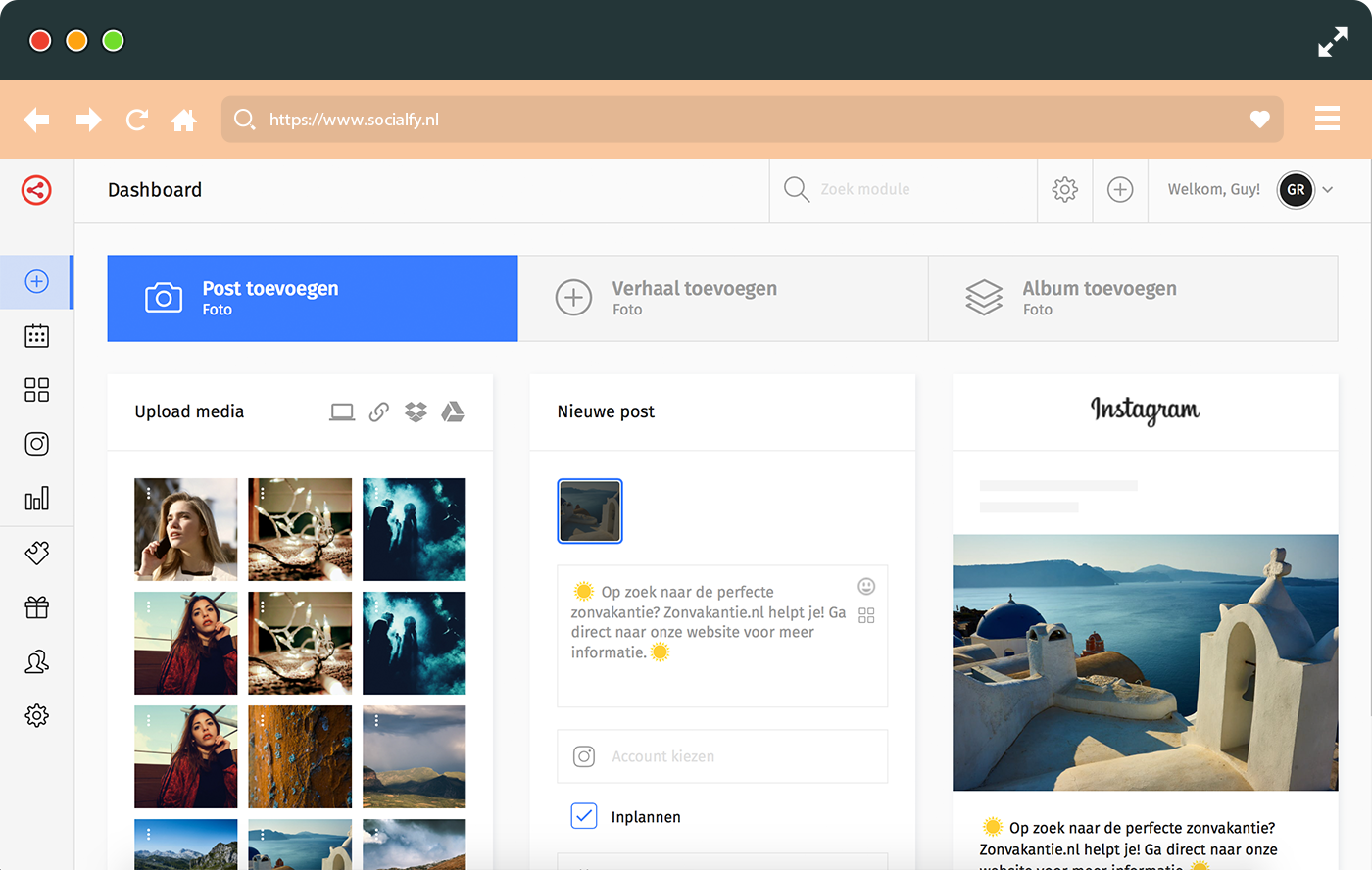1372x870 pixels.
Task: Open the sidebar settings gear icon
Action: click(x=36, y=716)
